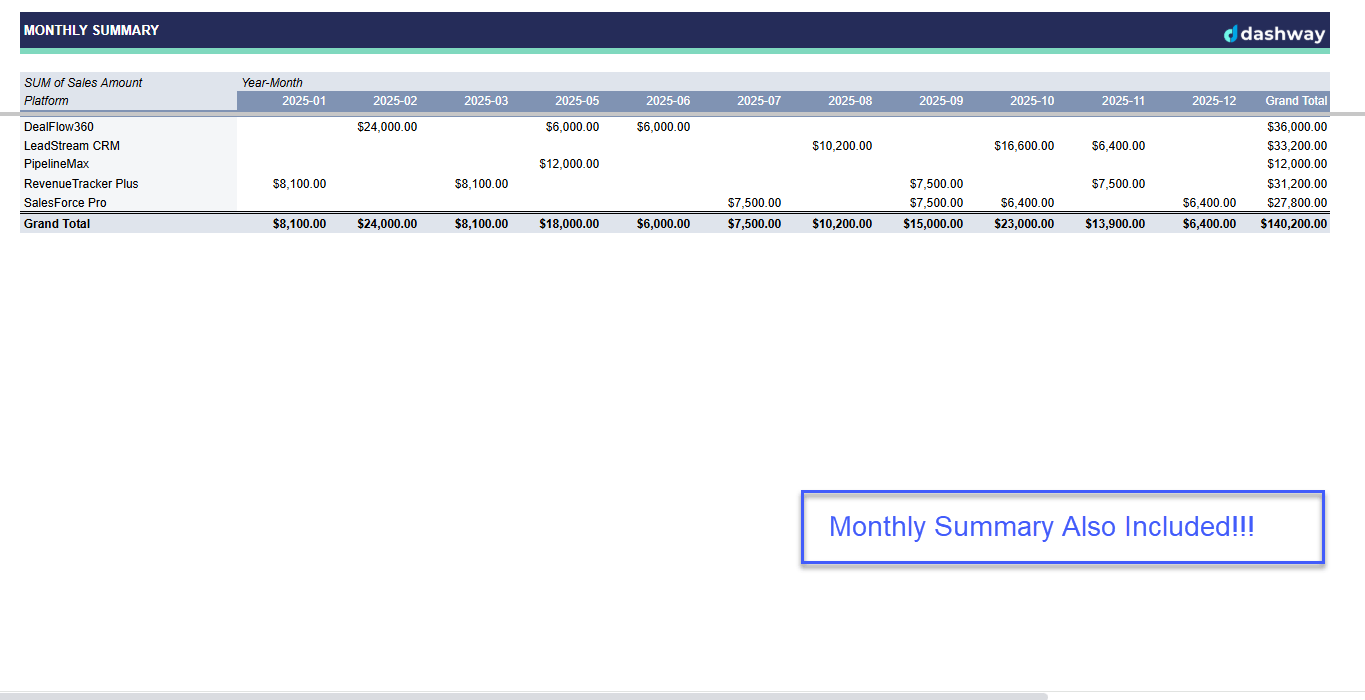Click SalesForce Pro's $6,400.00 under 2025-10
Viewport: 1365px width, 700px height.
[x=1027, y=203]
